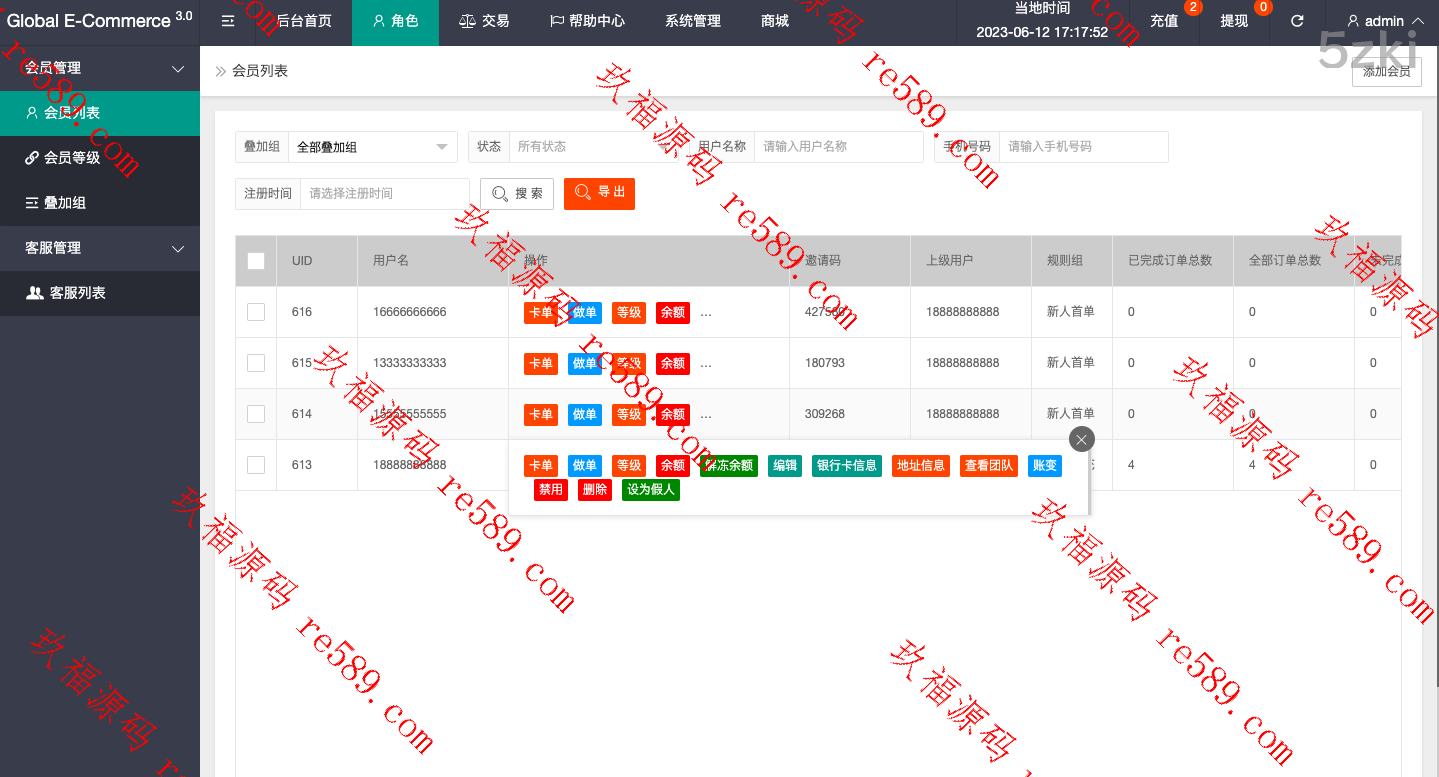Viewport: 1439px width, 777px height.
Task: Toggle the select-all checkbox in table header
Action: (256, 261)
